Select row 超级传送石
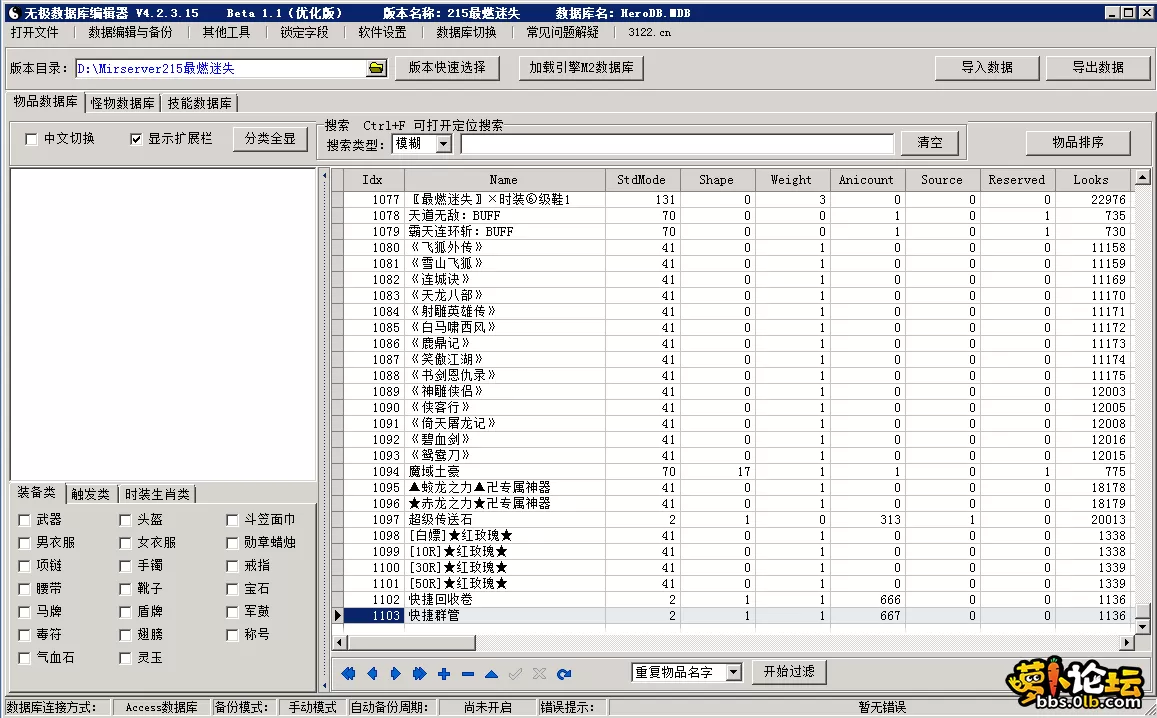 [731, 519]
